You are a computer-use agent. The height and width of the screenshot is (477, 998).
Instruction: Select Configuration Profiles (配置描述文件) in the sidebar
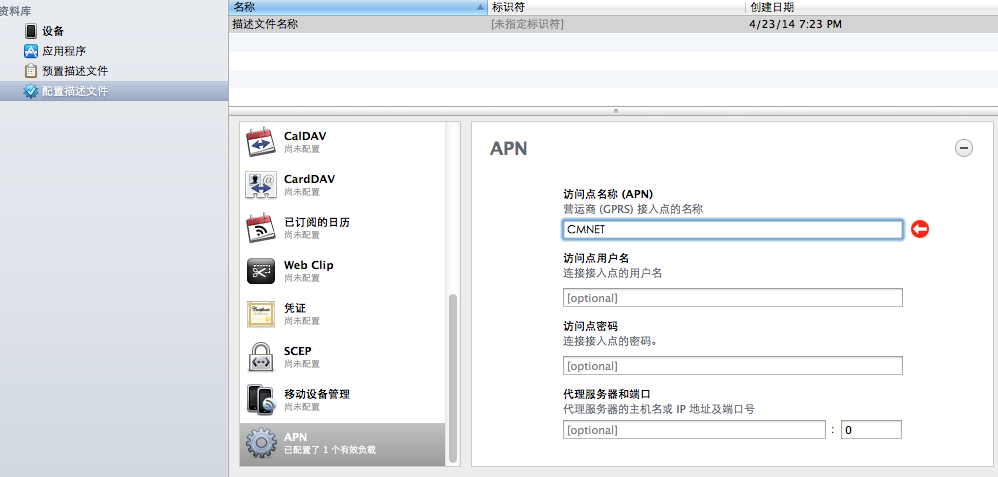74,91
